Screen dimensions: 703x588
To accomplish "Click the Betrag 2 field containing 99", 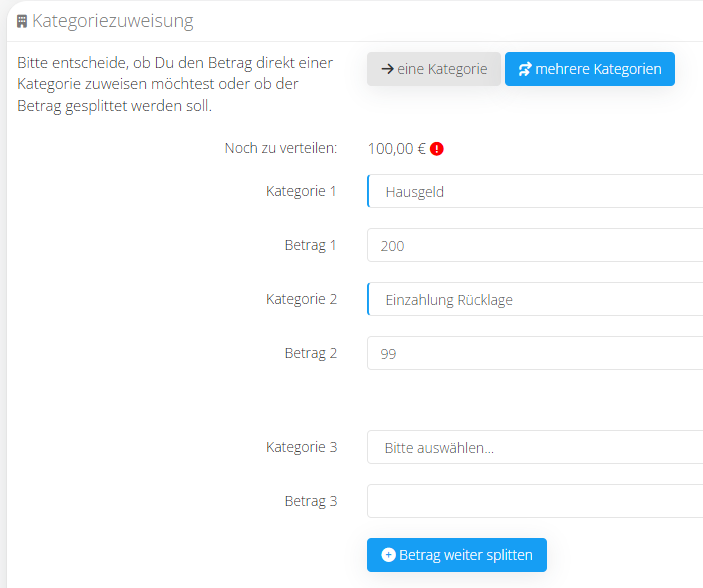I will point(535,353).
